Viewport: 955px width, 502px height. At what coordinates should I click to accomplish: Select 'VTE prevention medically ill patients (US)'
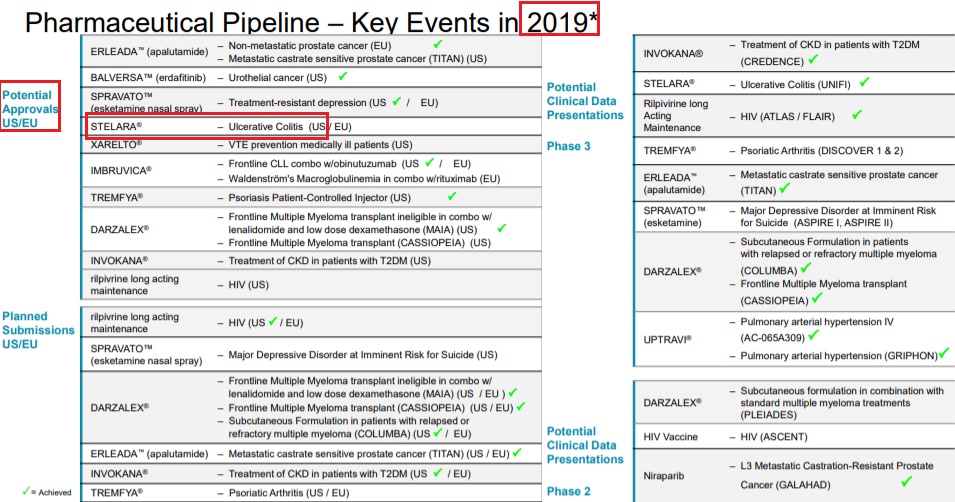[320, 145]
